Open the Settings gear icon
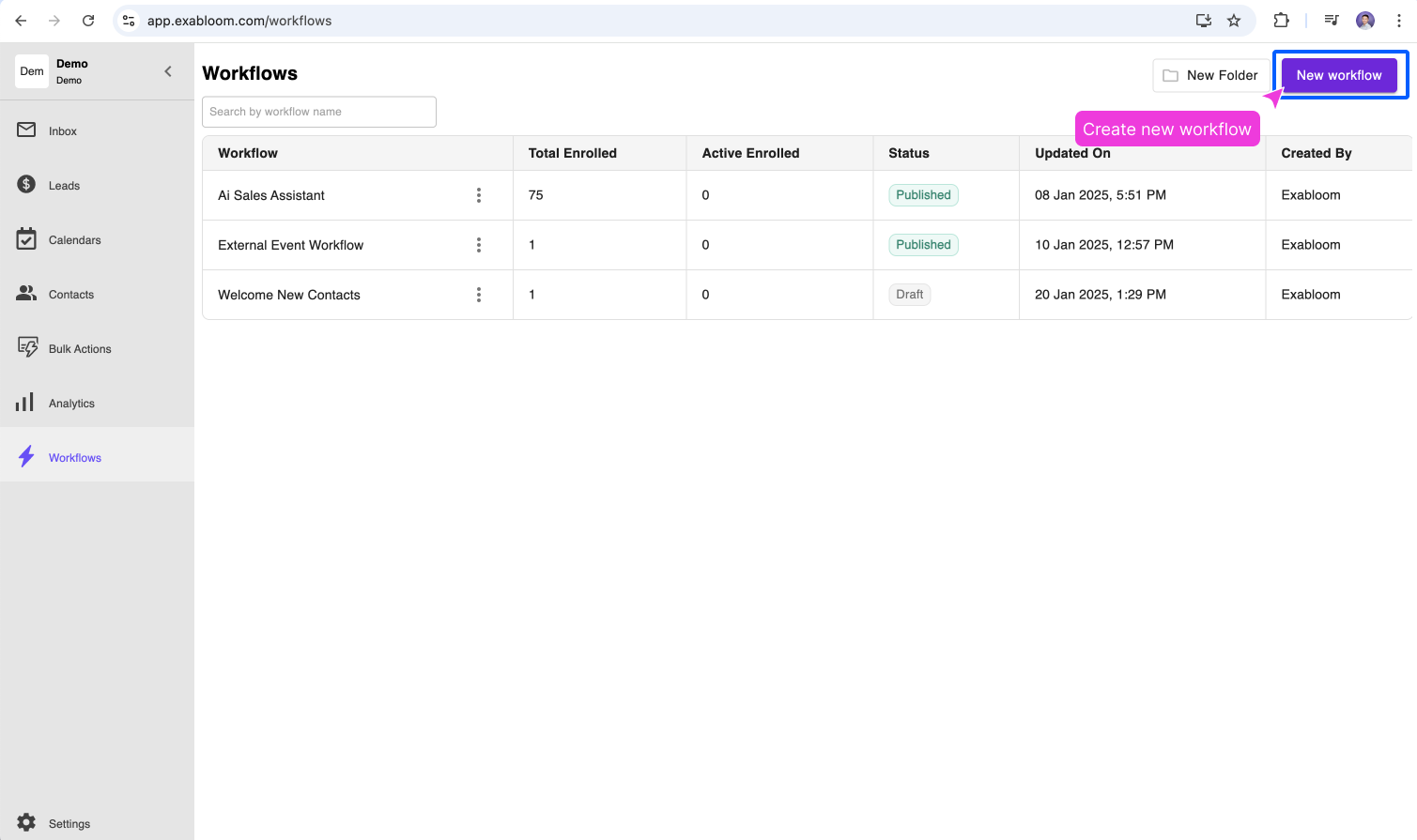The width and height of the screenshot is (1417, 840). point(26,823)
